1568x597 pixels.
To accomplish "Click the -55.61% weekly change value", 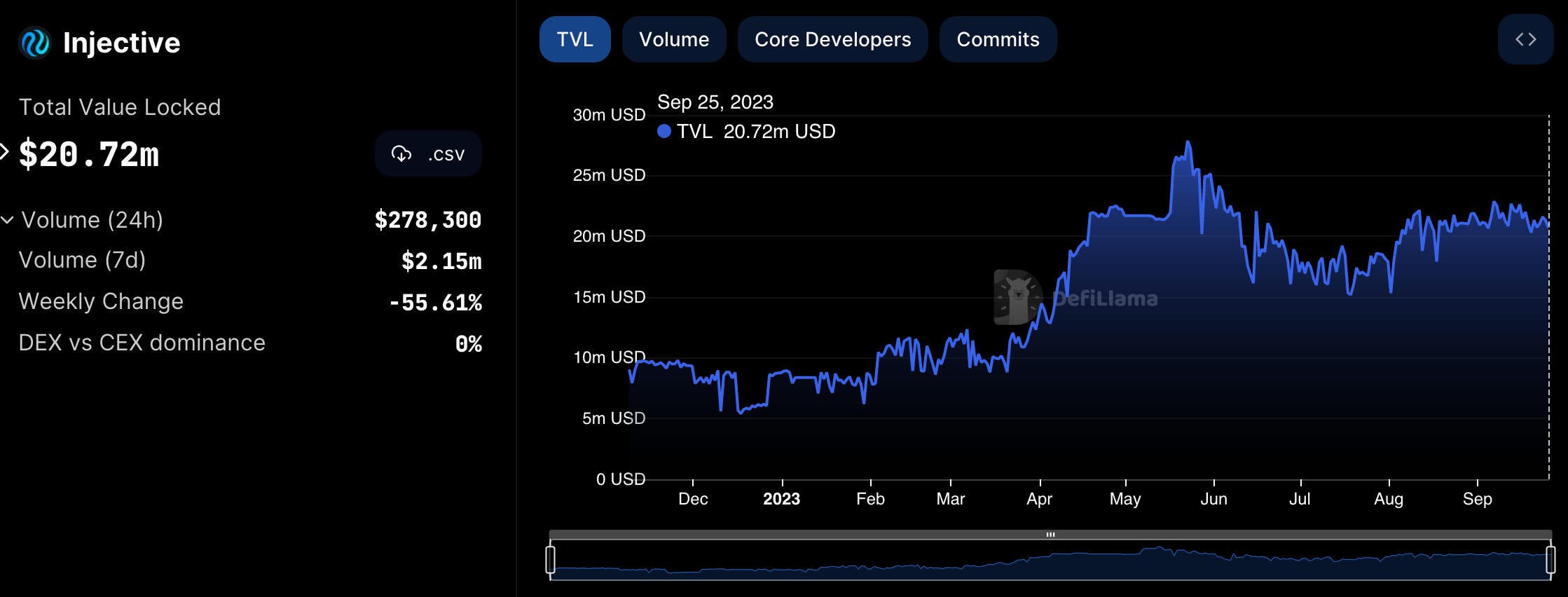I will (435, 303).
